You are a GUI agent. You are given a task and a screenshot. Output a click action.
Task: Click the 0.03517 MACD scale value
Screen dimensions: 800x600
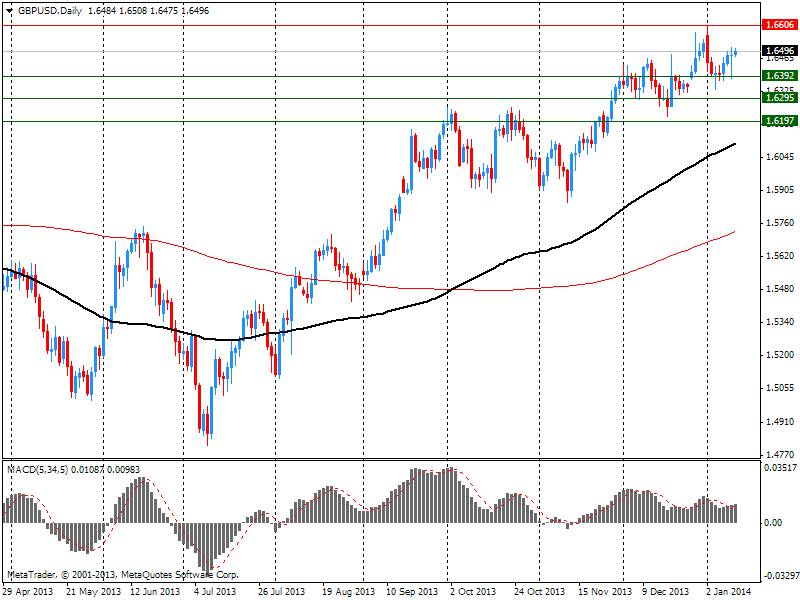tap(780, 467)
